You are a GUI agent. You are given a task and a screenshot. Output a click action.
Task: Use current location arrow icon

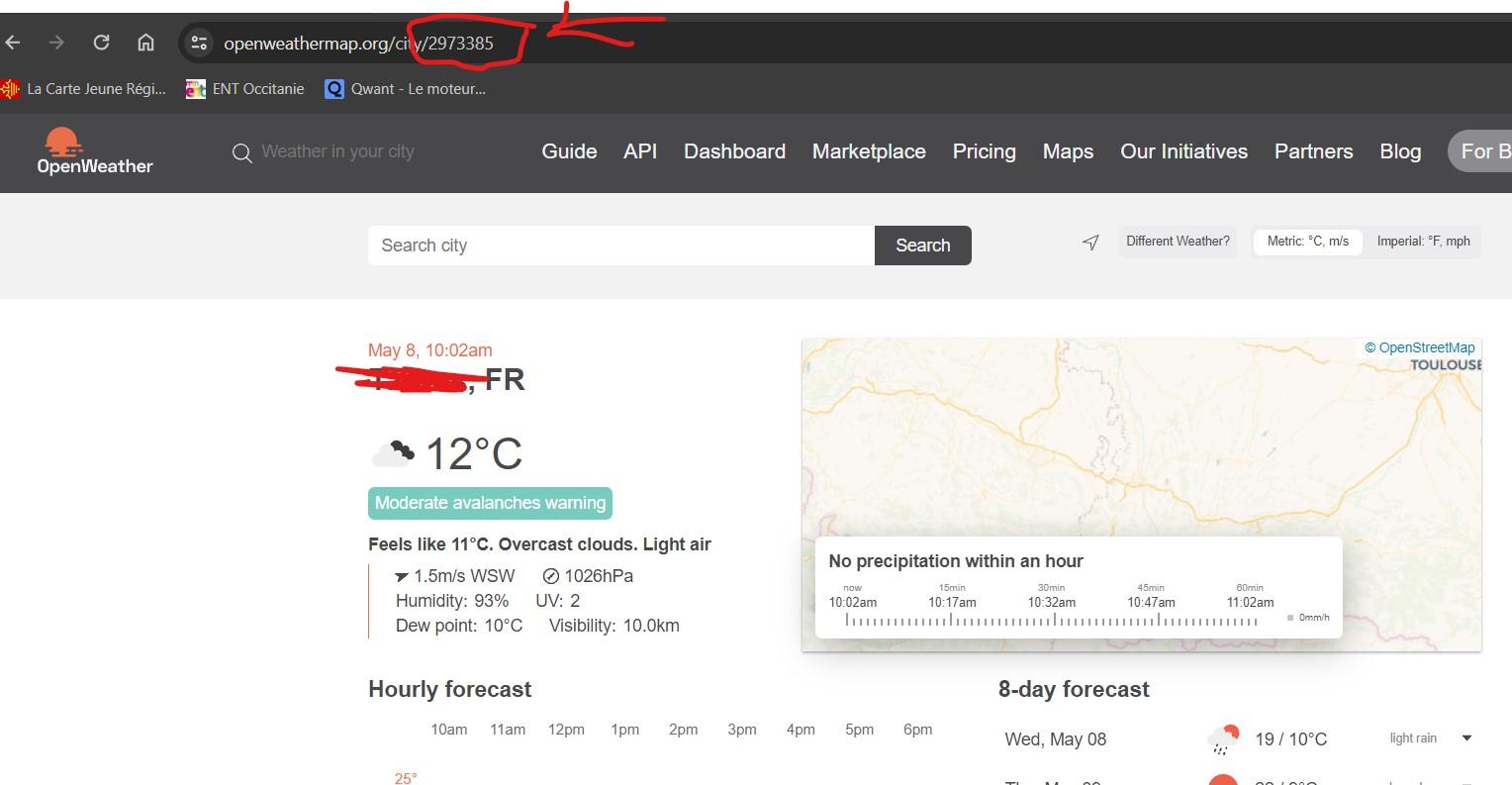pos(1090,243)
